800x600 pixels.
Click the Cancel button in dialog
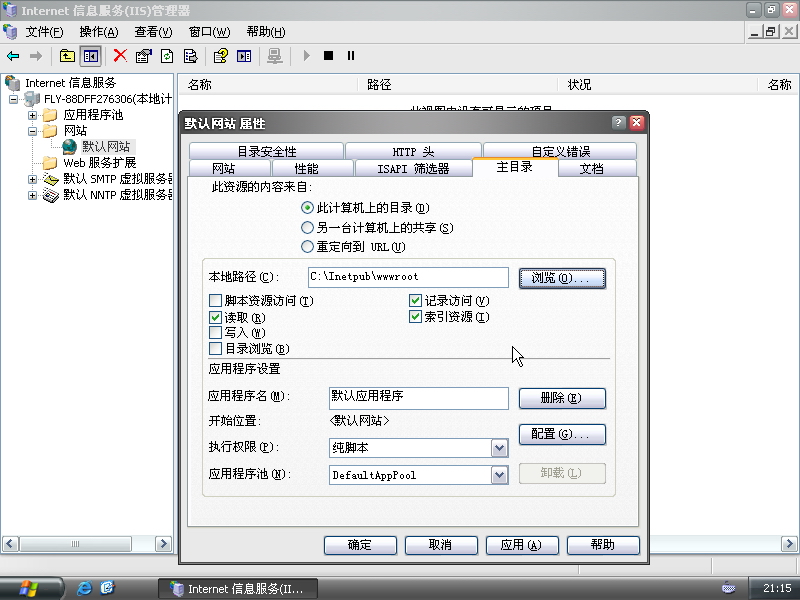[x=441, y=545]
